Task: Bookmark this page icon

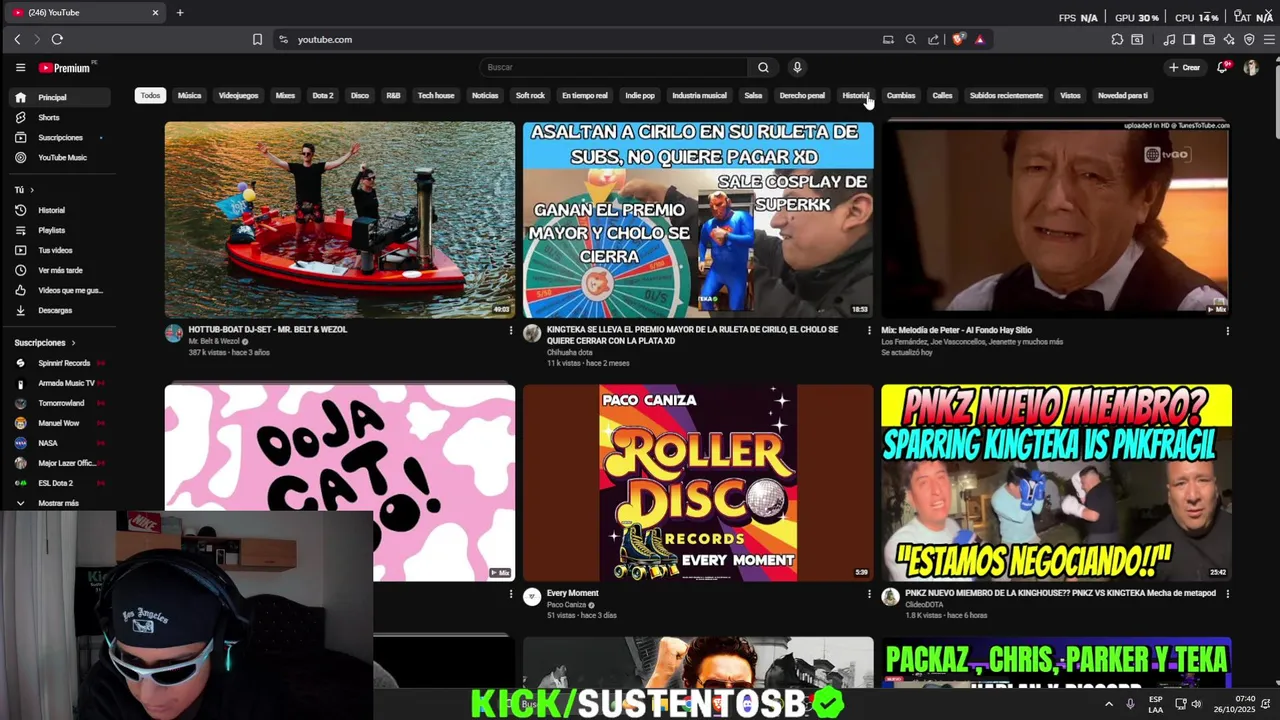Action: click(257, 39)
